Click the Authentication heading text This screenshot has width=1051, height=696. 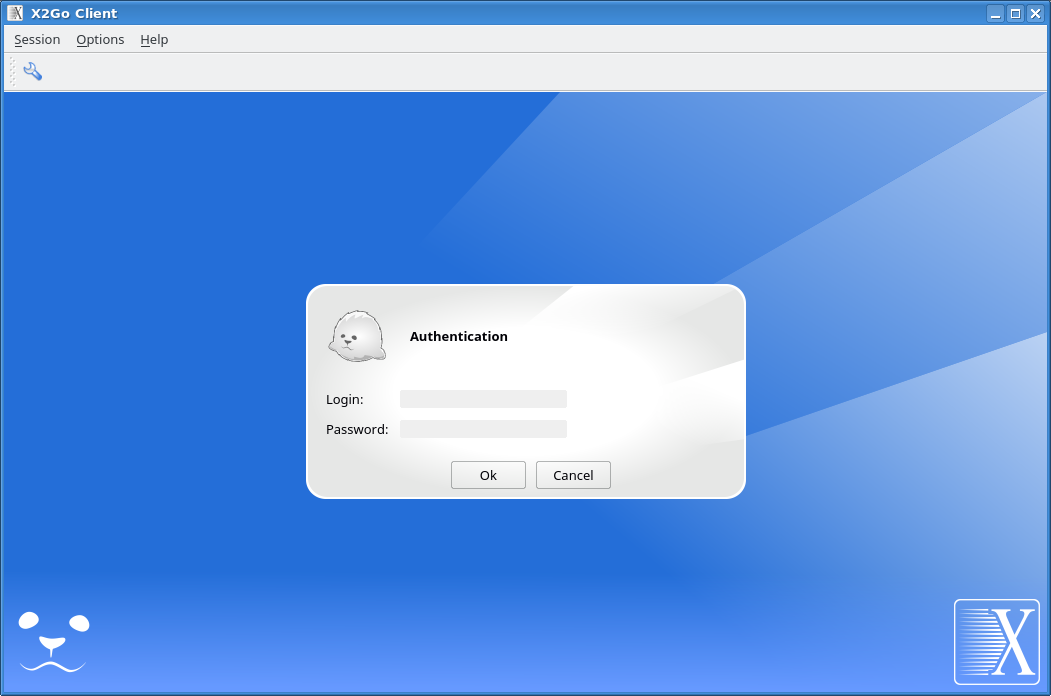[x=458, y=337]
